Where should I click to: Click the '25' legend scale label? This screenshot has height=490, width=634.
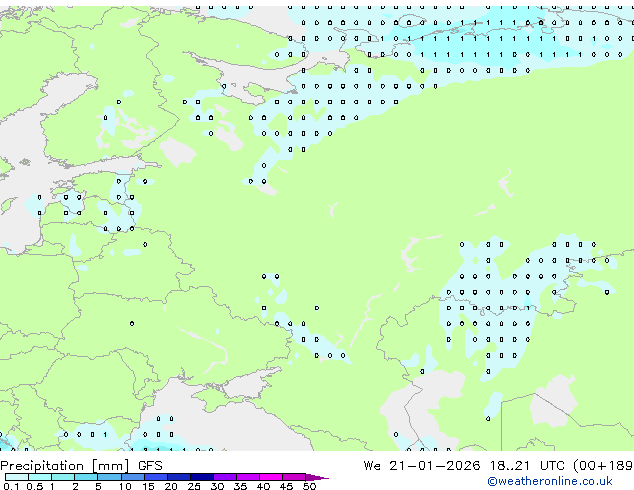coord(194,486)
